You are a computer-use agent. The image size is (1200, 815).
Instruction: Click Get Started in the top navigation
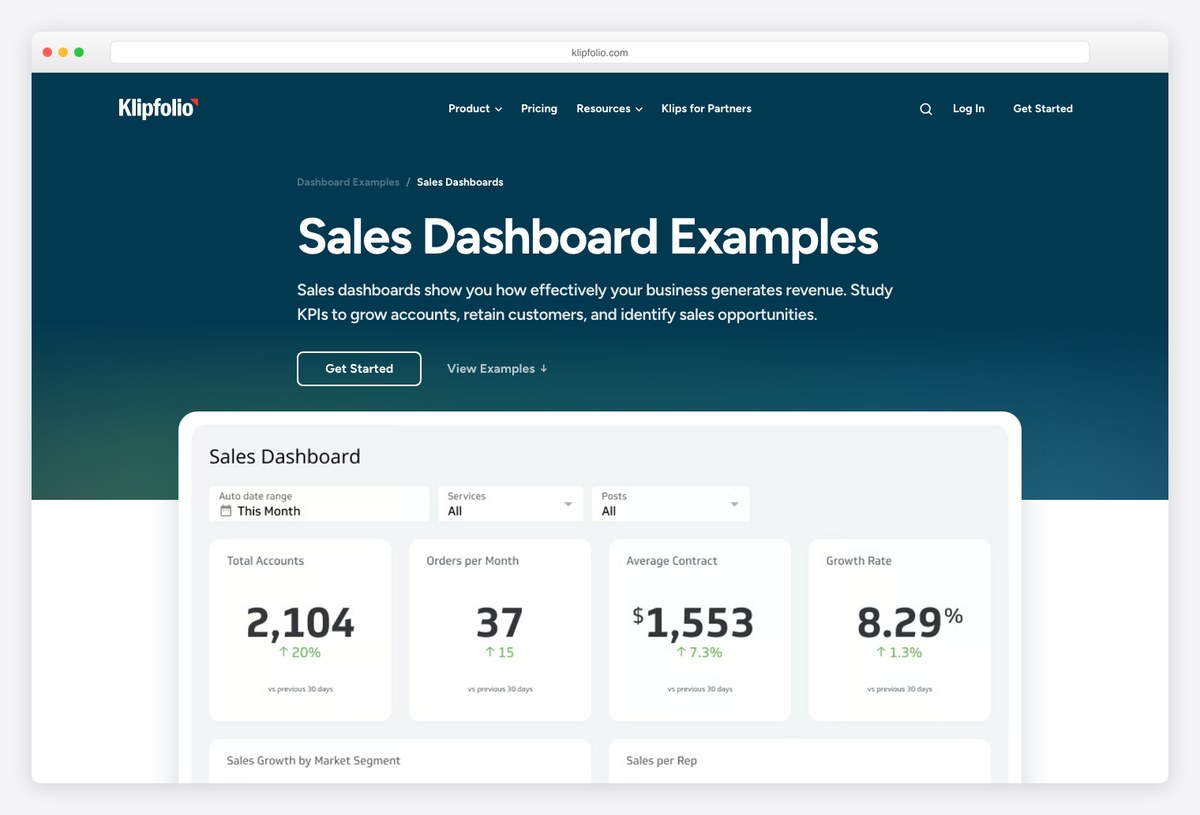coord(1043,109)
